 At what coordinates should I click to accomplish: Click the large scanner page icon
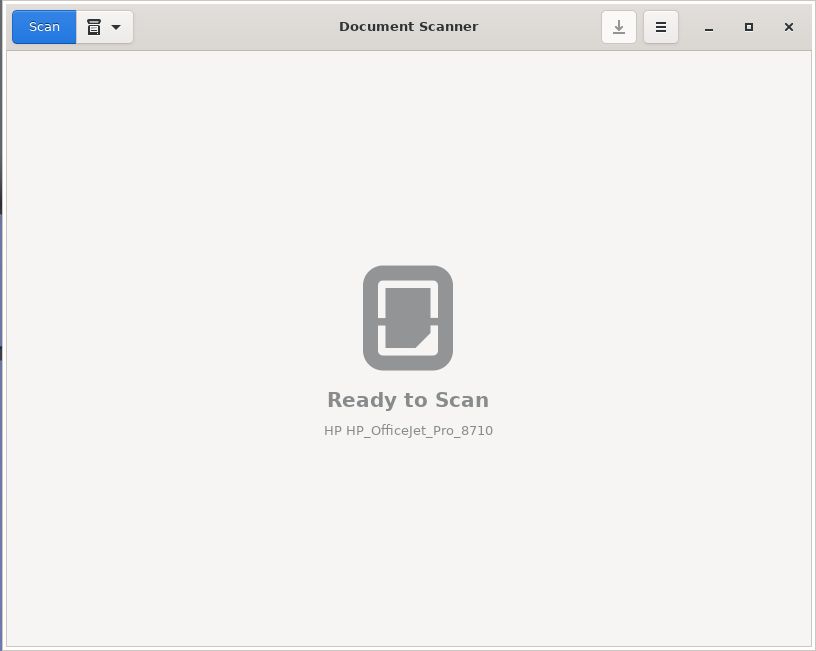click(408, 317)
